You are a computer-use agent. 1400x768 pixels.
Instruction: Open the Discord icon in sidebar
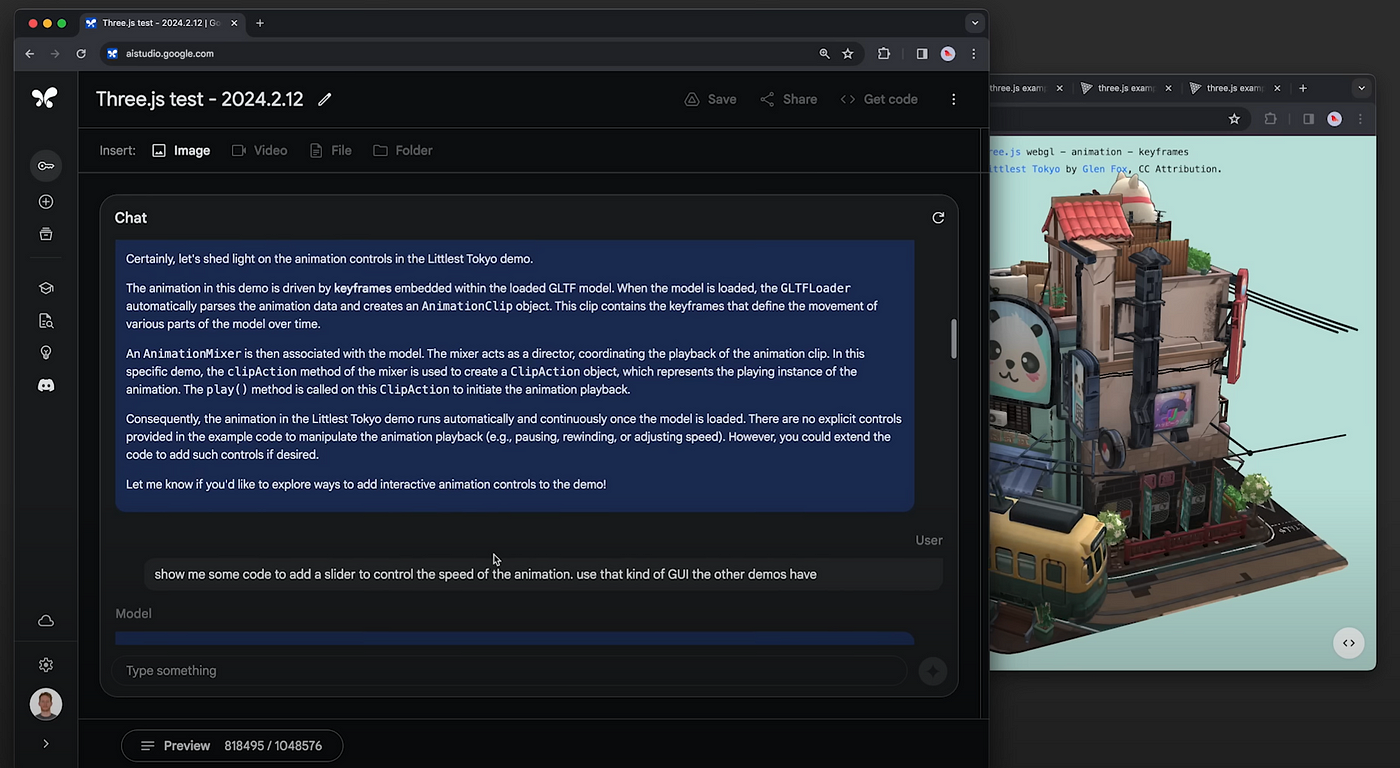click(46, 385)
